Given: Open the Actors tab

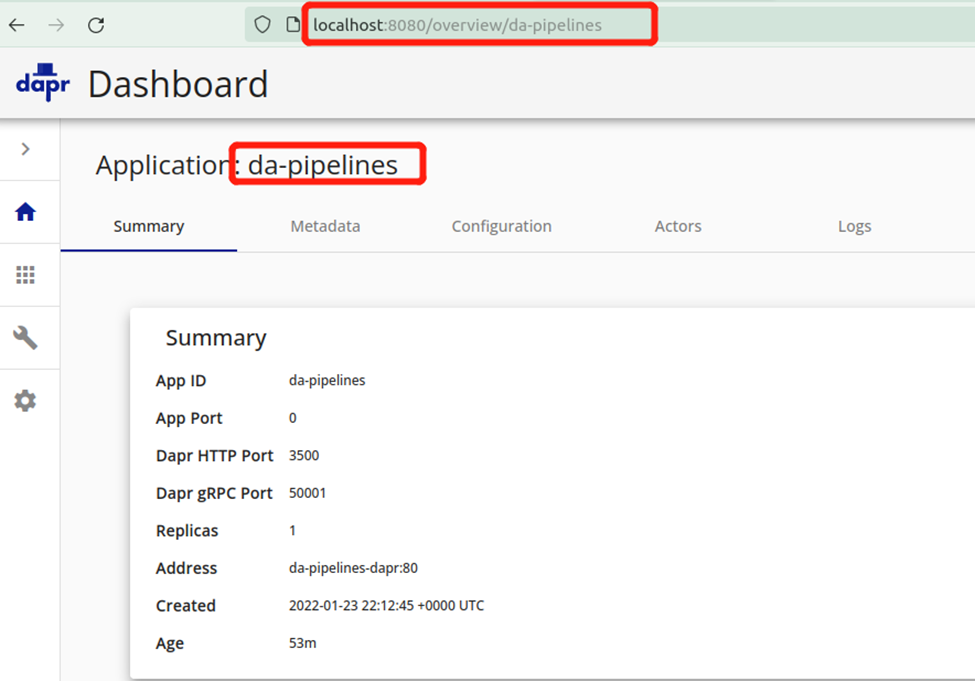Looking at the screenshot, I should 678,226.
